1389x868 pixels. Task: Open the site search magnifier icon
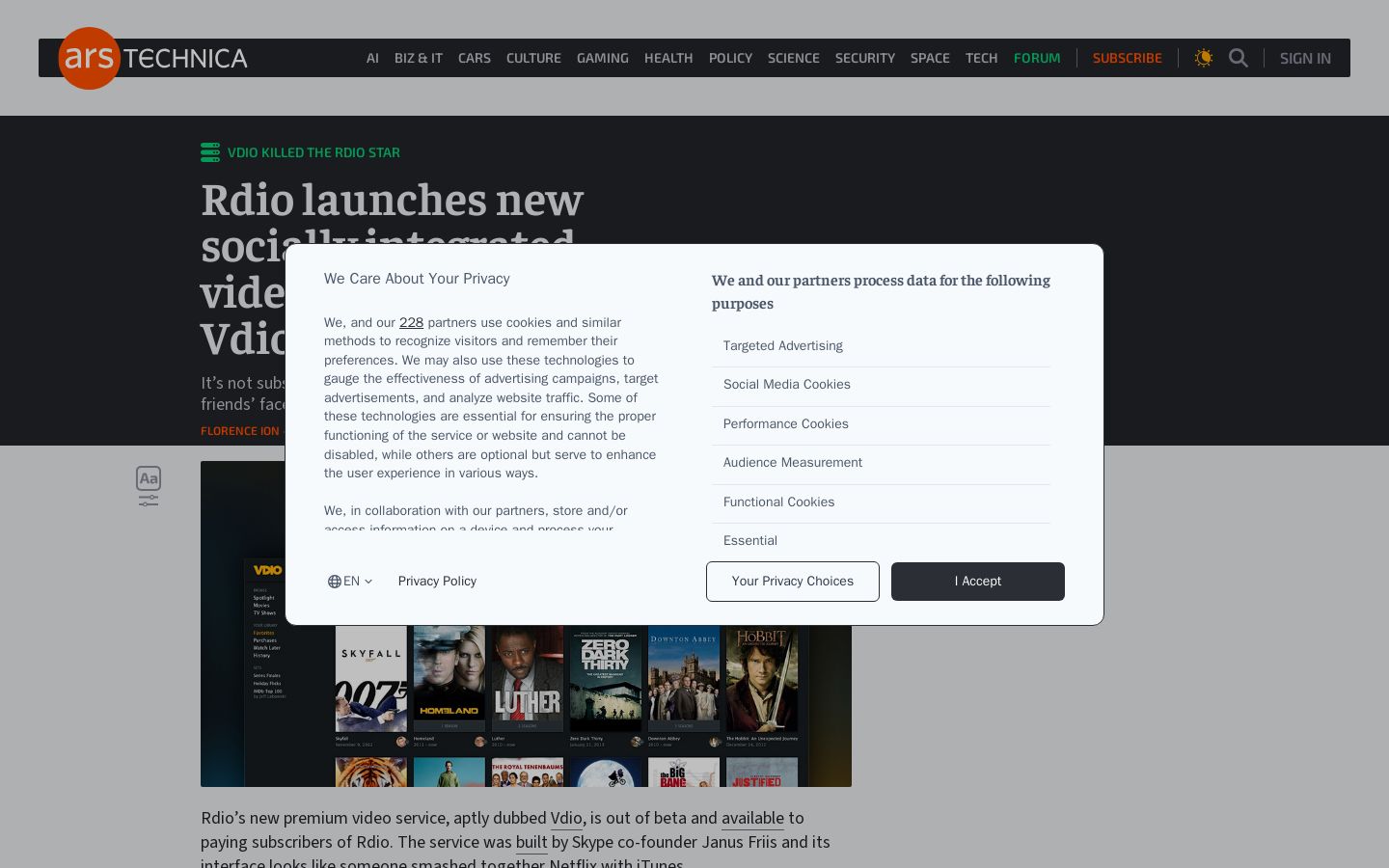[x=1239, y=58]
